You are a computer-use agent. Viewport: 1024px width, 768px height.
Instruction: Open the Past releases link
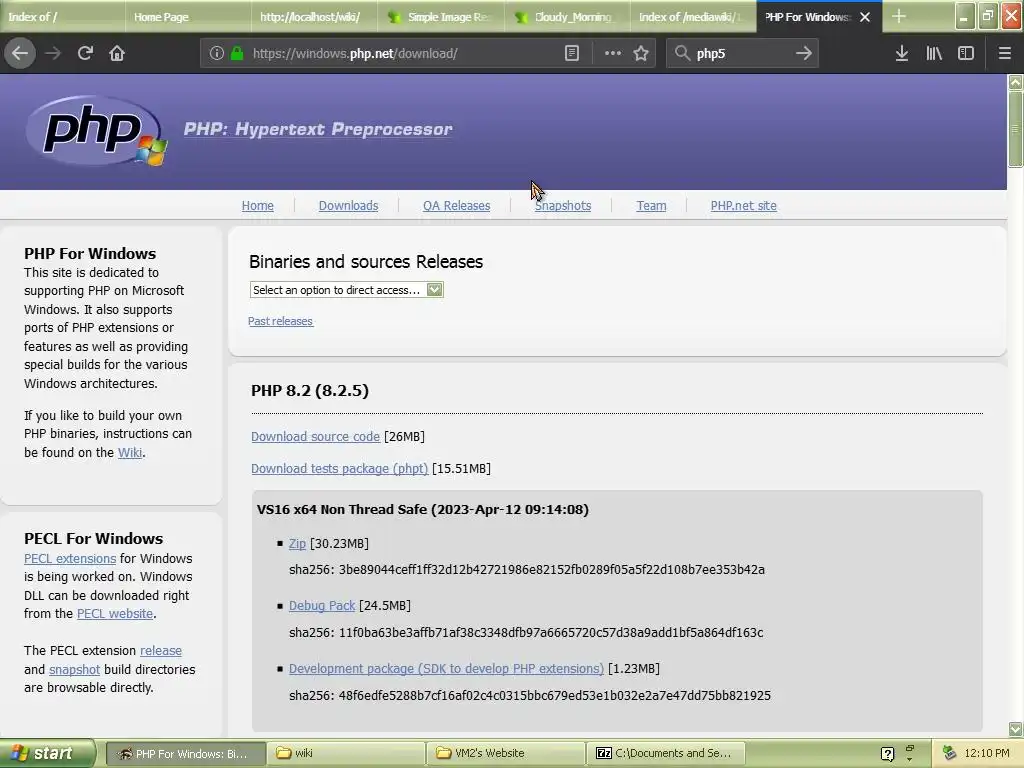[280, 321]
